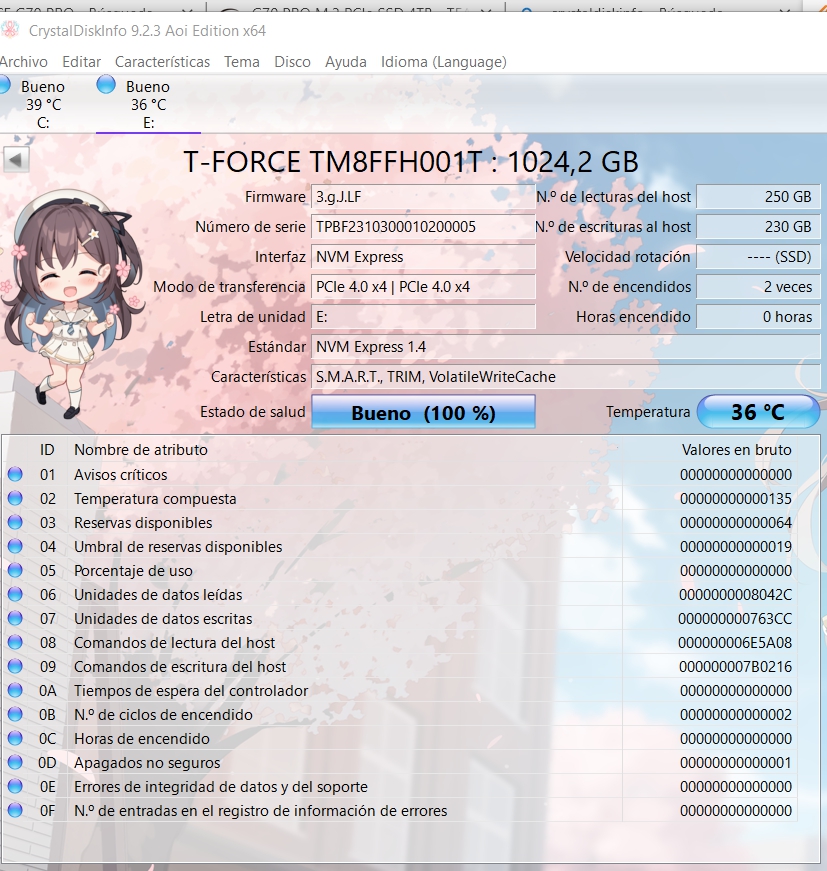Open the Idioma (Language) menu
Viewport: 827px width, 871px height.
[x=444, y=62]
